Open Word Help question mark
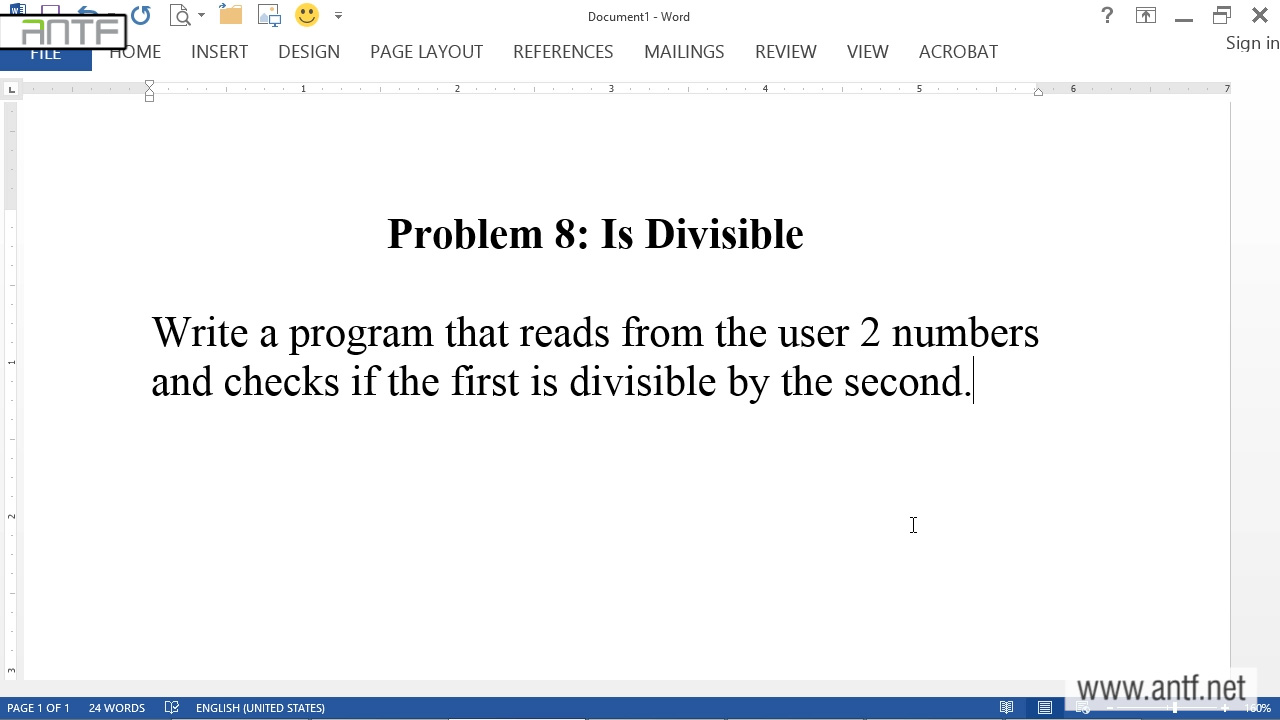1280x720 pixels. click(x=1107, y=15)
